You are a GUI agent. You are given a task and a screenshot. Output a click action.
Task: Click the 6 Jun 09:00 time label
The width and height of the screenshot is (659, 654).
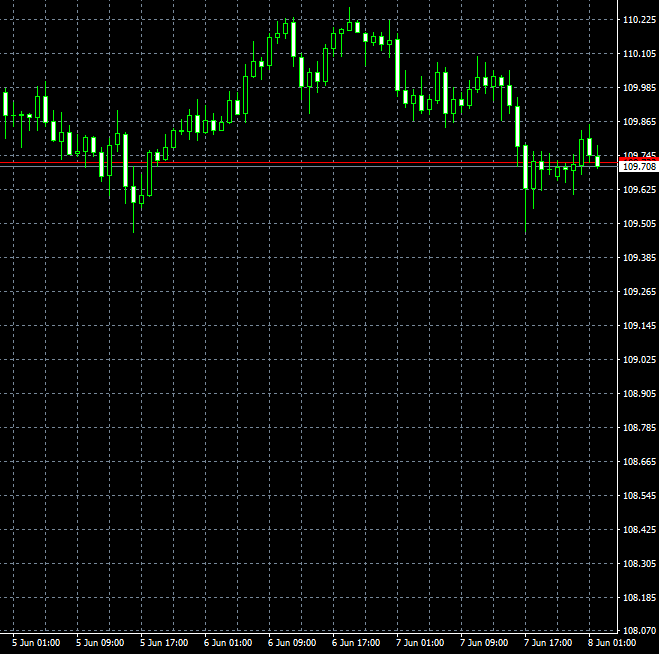(x=292, y=643)
